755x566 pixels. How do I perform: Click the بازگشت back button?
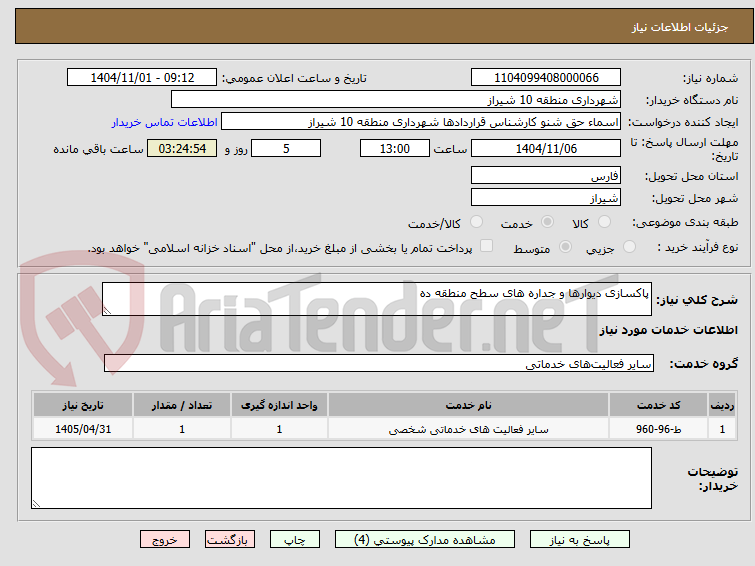230,540
